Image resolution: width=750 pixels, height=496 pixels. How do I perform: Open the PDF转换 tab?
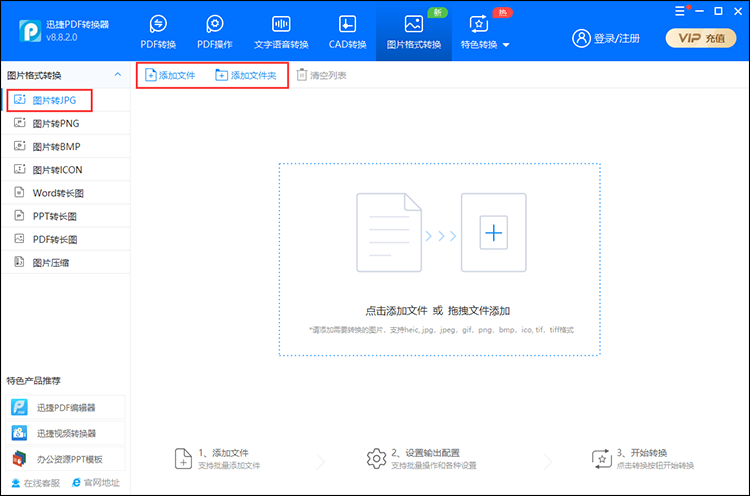tap(158, 32)
